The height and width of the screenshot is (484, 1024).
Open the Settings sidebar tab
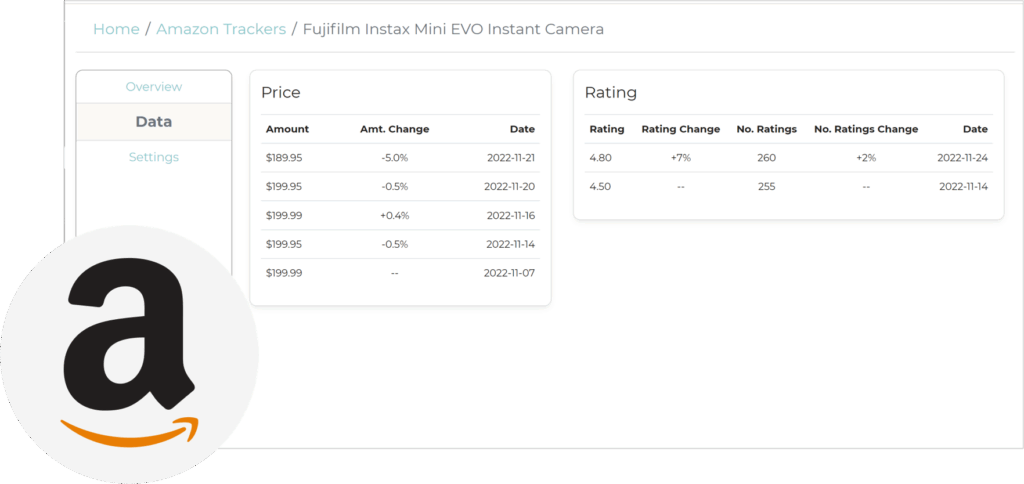point(154,157)
